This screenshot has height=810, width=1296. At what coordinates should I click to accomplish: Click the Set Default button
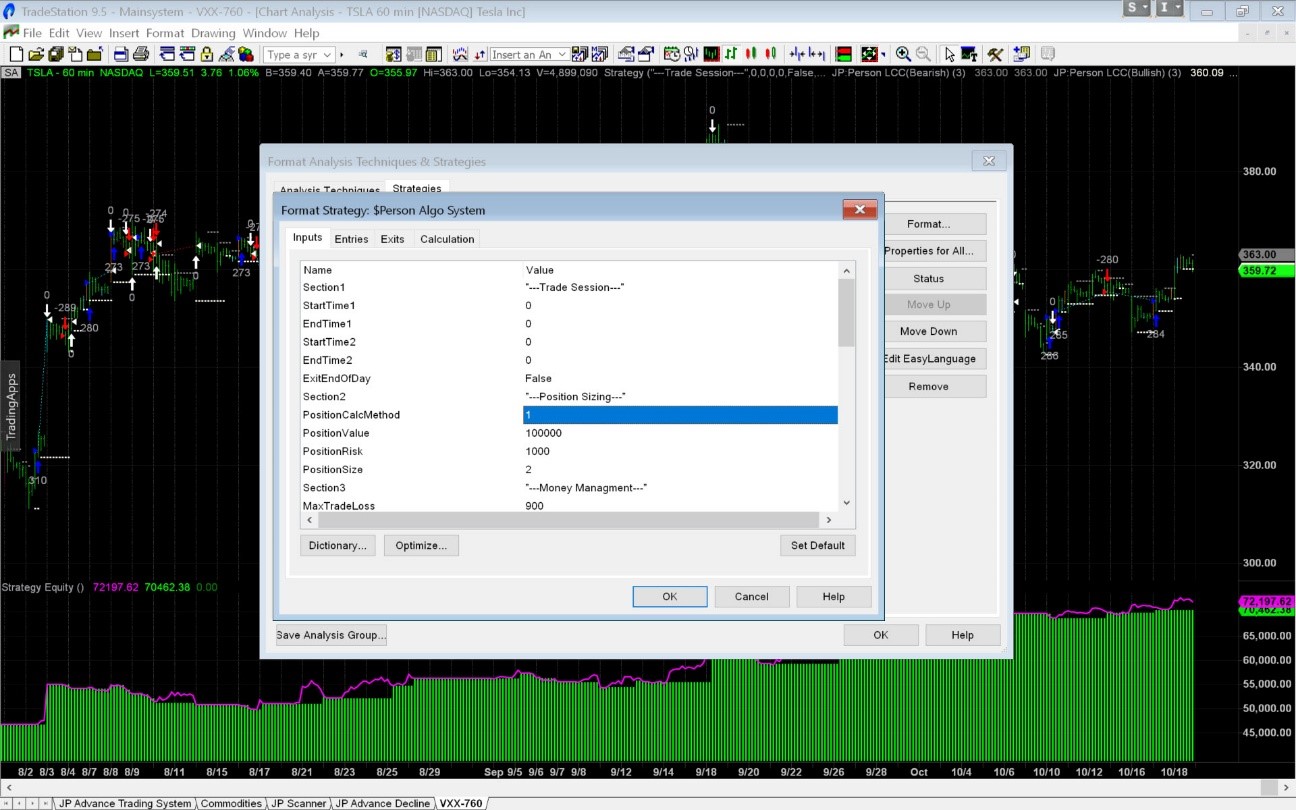[817, 546]
